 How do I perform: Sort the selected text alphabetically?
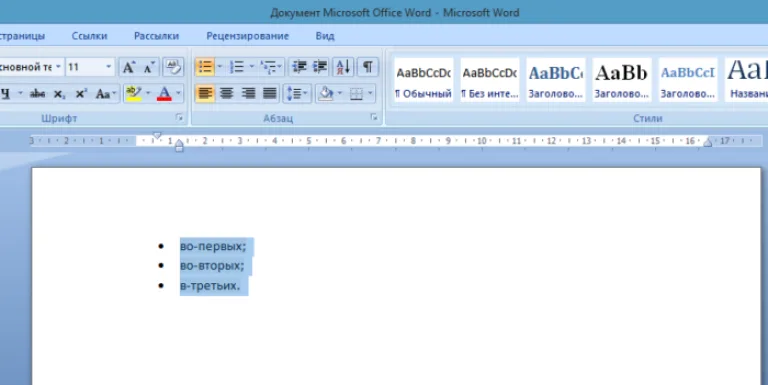coord(343,67)
